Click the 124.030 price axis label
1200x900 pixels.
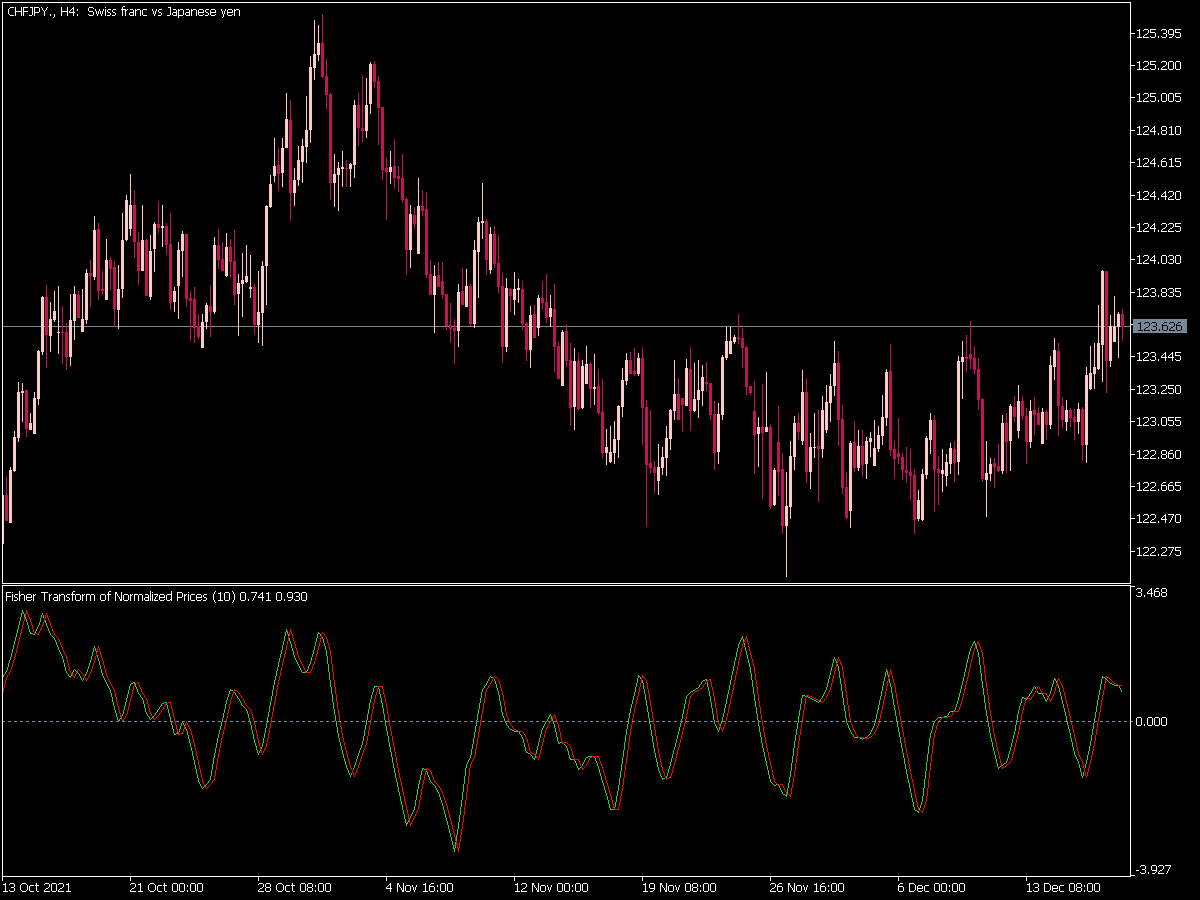click(x=1160, y=260)
